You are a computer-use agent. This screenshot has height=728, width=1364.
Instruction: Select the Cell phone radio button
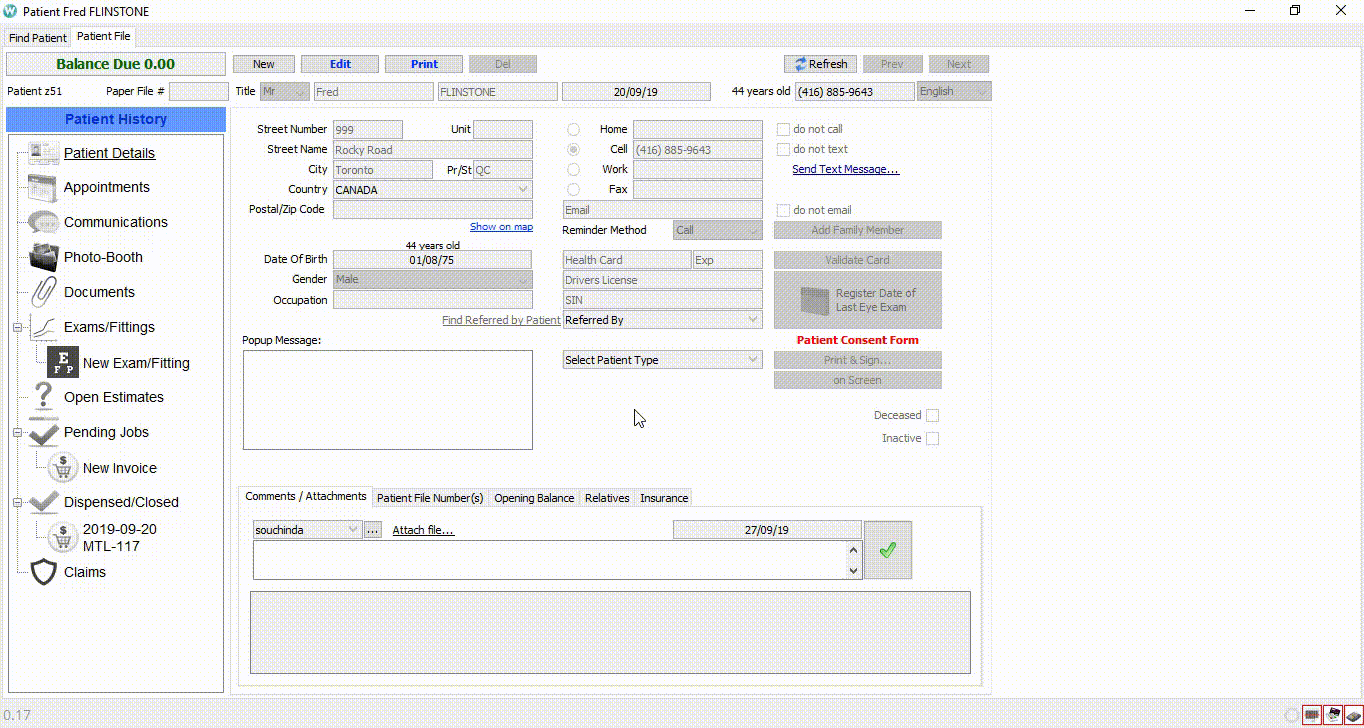coord(573,149)
